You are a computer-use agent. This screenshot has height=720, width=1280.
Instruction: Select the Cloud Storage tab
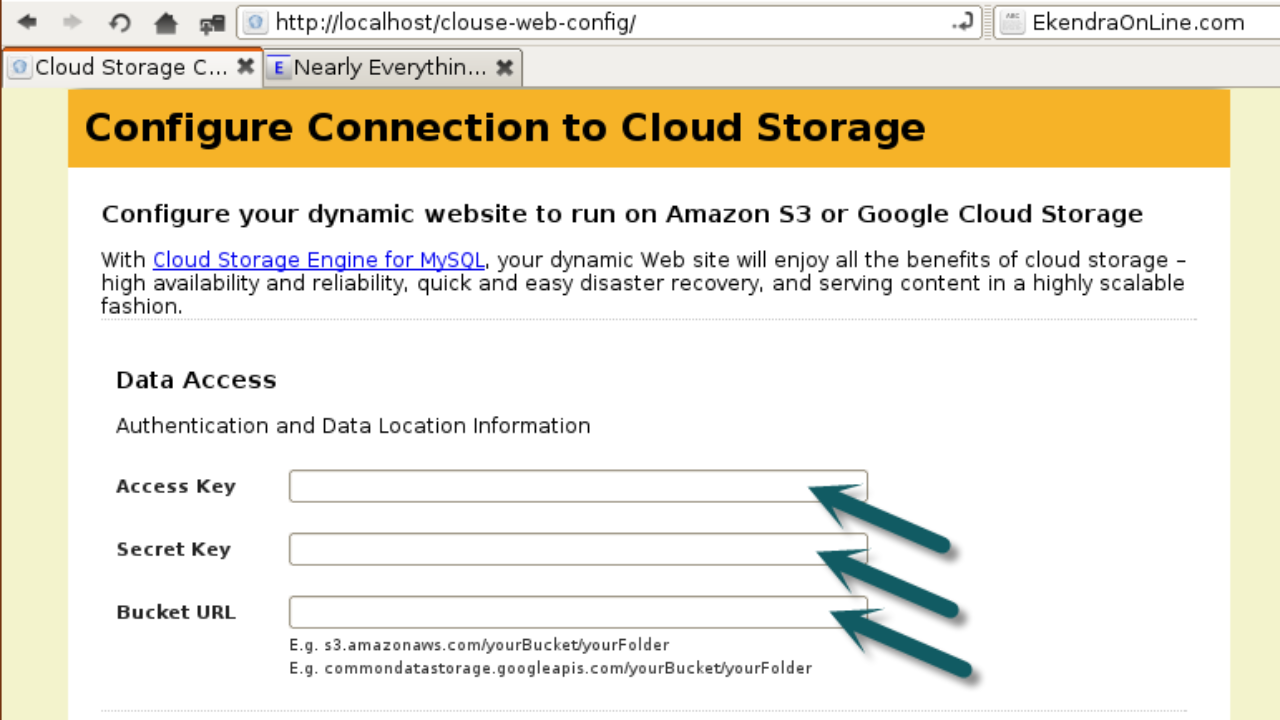pos(130,67)
